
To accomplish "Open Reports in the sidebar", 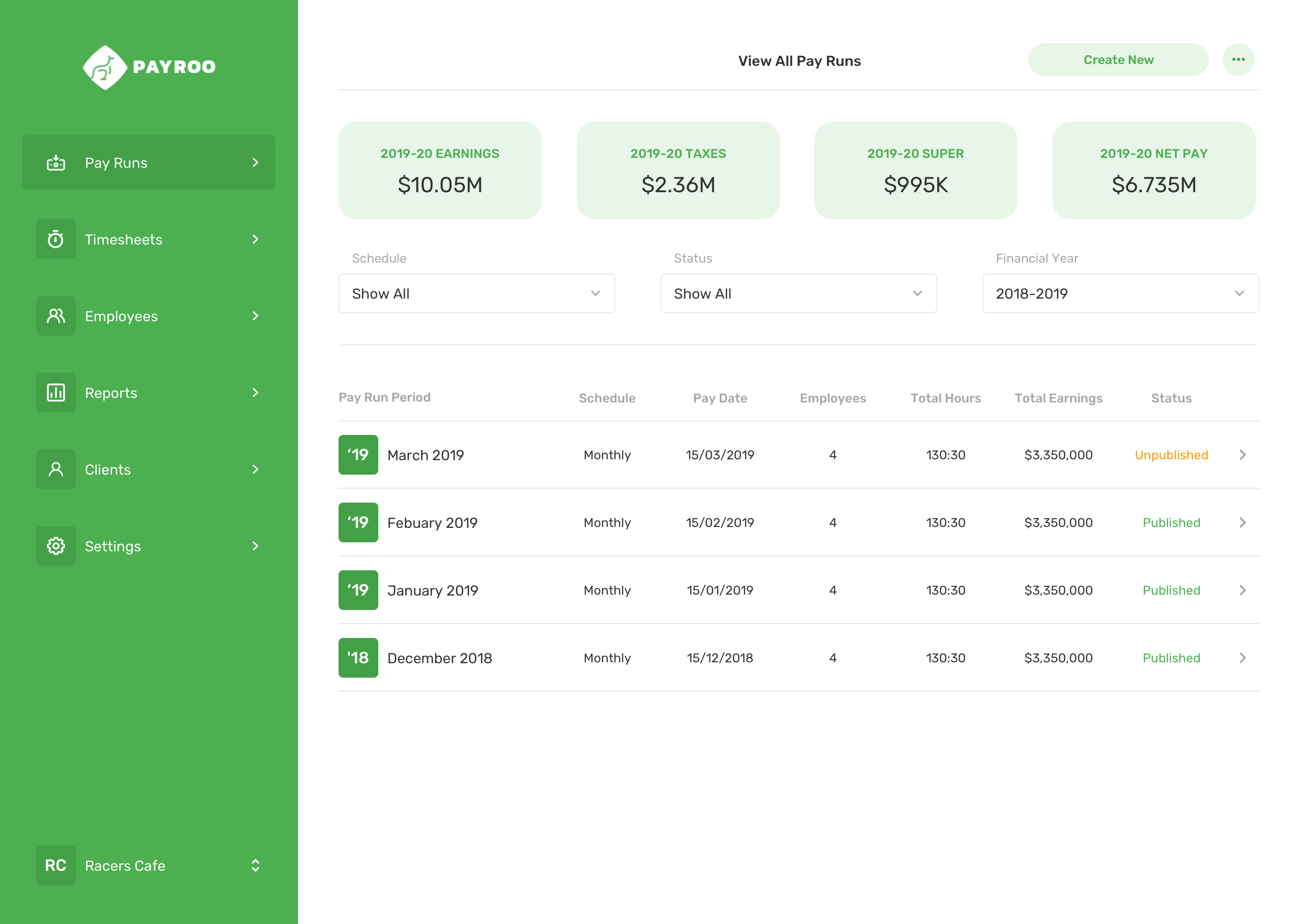I will pyautogui.click(x=149, y=393).
